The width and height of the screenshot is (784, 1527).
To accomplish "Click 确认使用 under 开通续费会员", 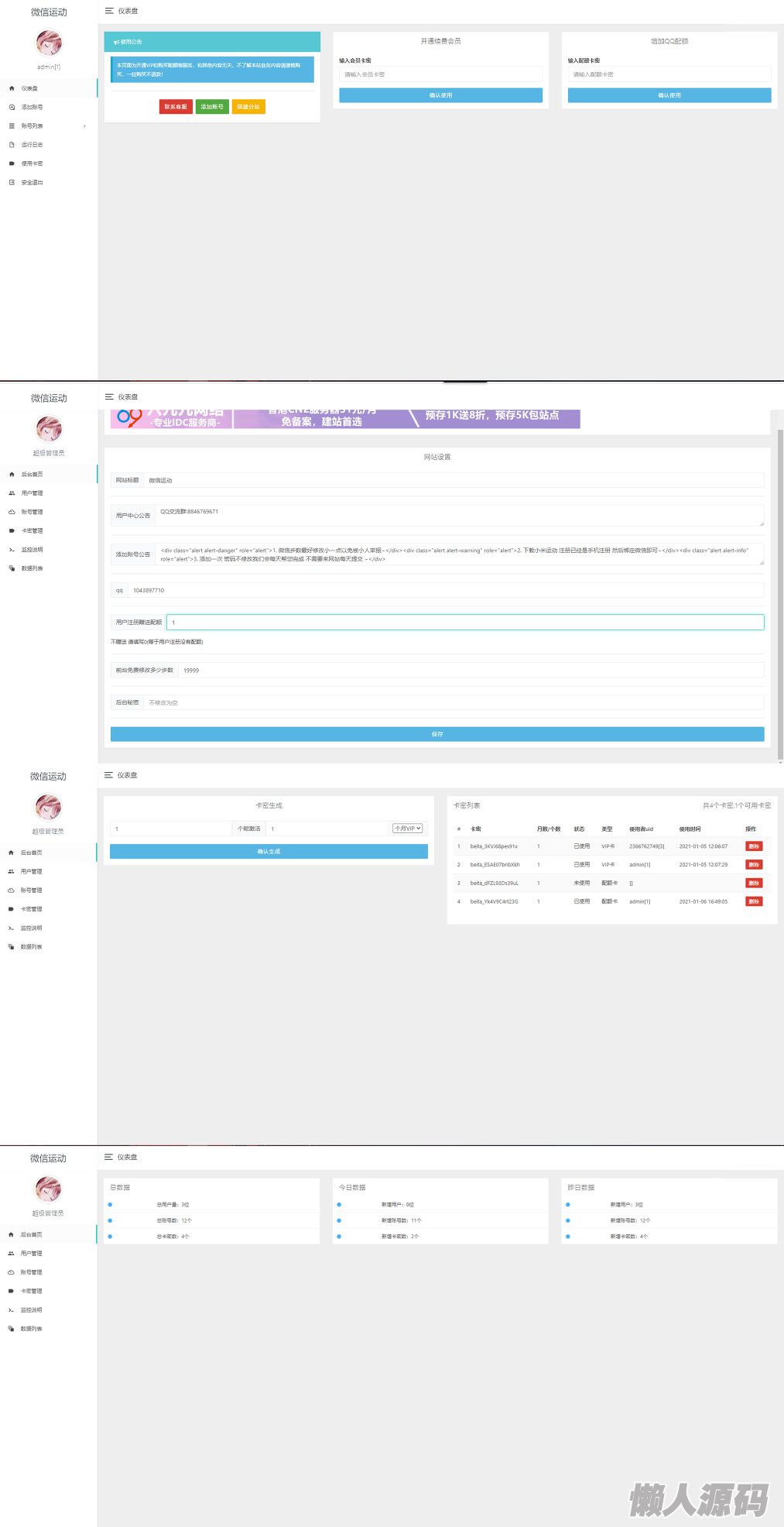I will [x=440, y=95].
